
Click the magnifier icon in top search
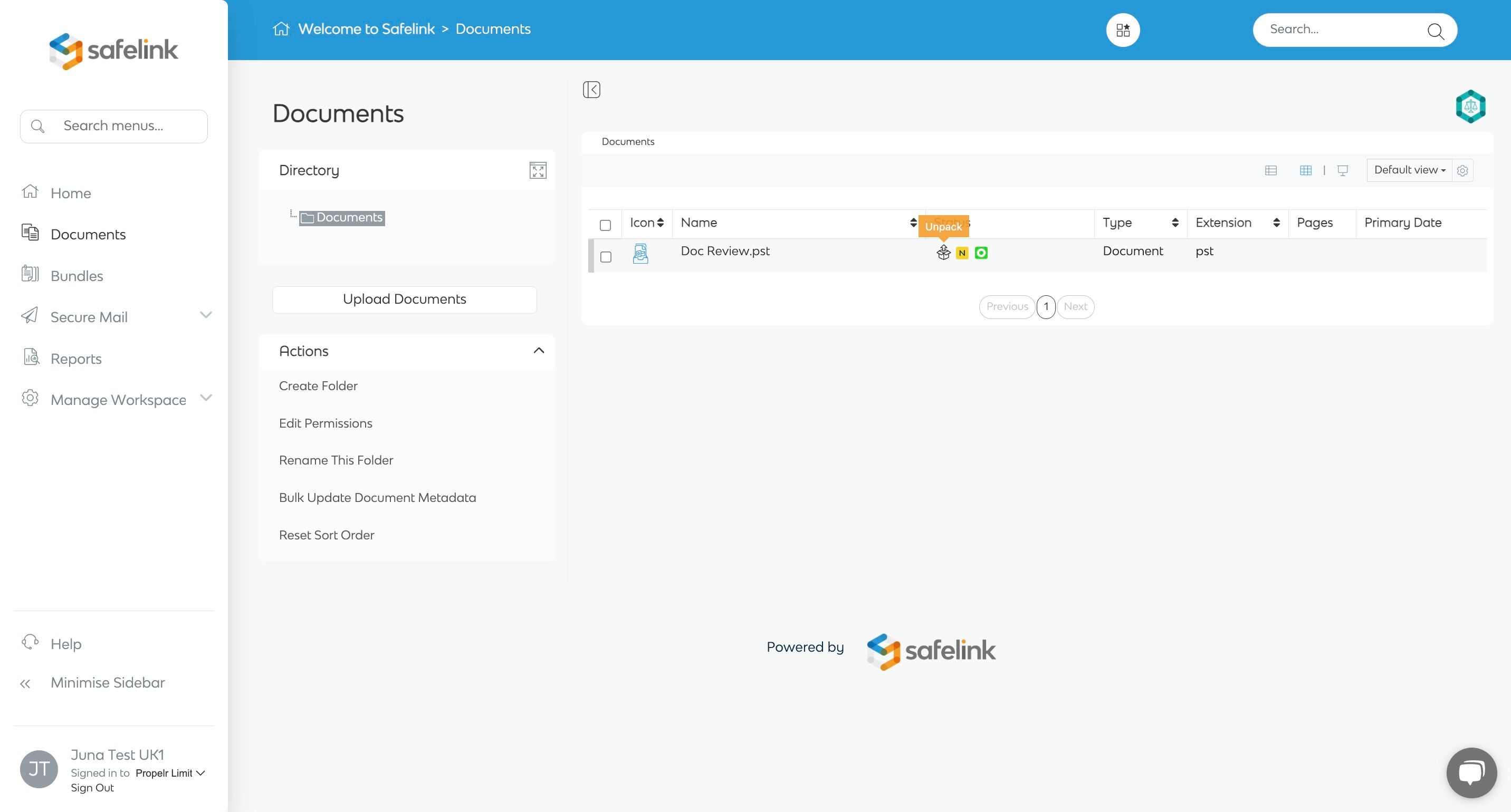click(x=1436, y=31)
